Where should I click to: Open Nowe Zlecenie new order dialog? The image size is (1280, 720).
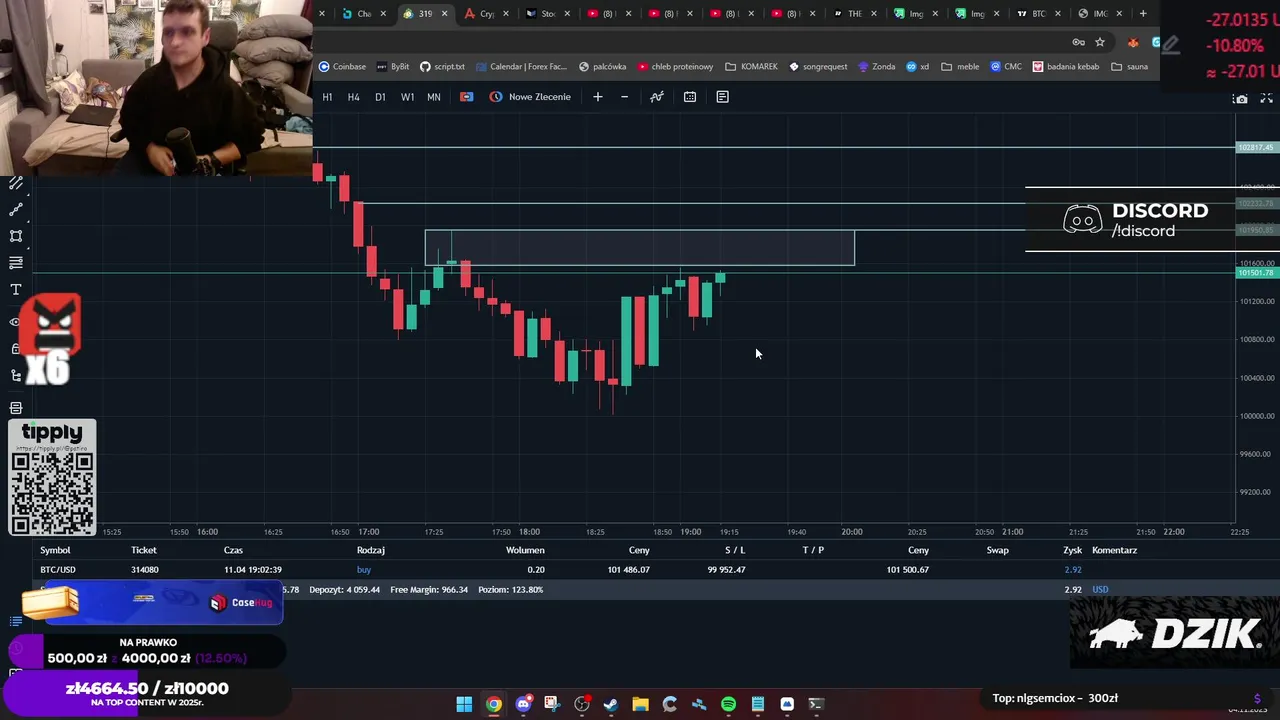[x=530, y=97]
